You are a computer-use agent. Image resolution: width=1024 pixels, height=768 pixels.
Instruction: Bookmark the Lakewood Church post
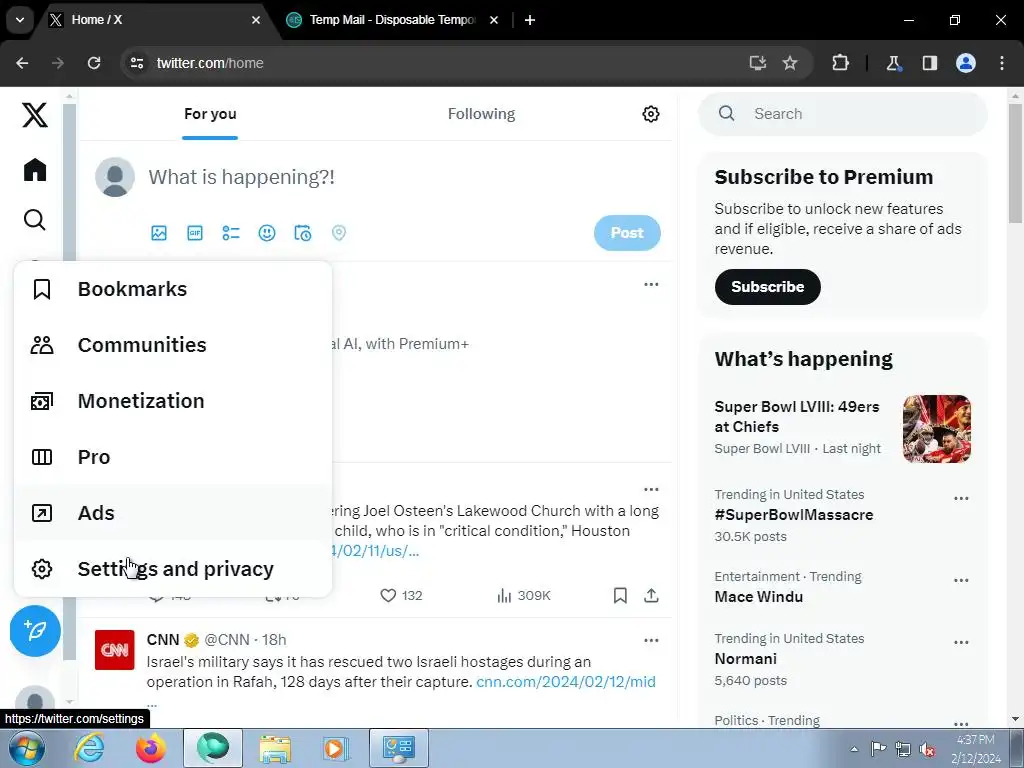[620, 596]
